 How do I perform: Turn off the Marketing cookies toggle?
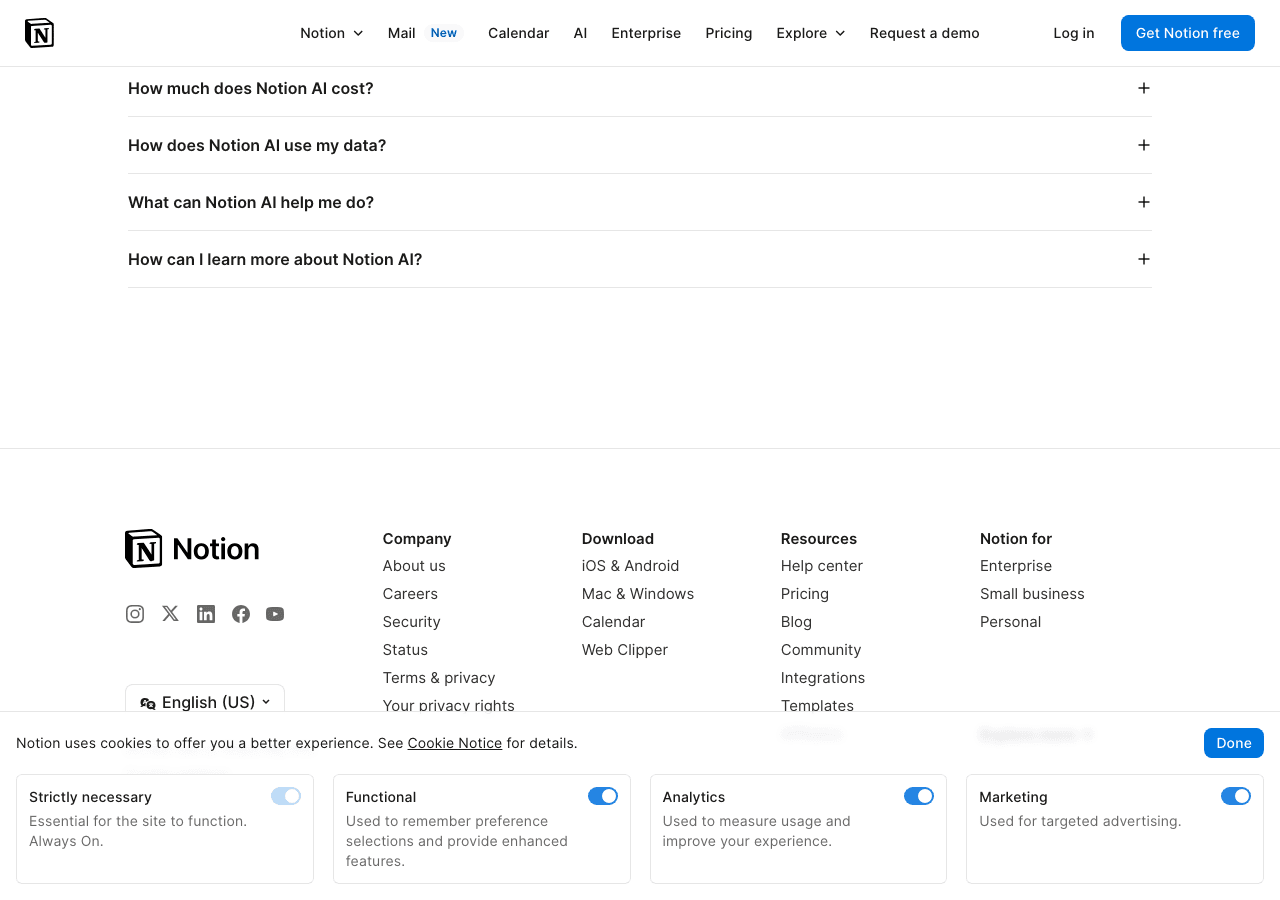pos(1235,796)
